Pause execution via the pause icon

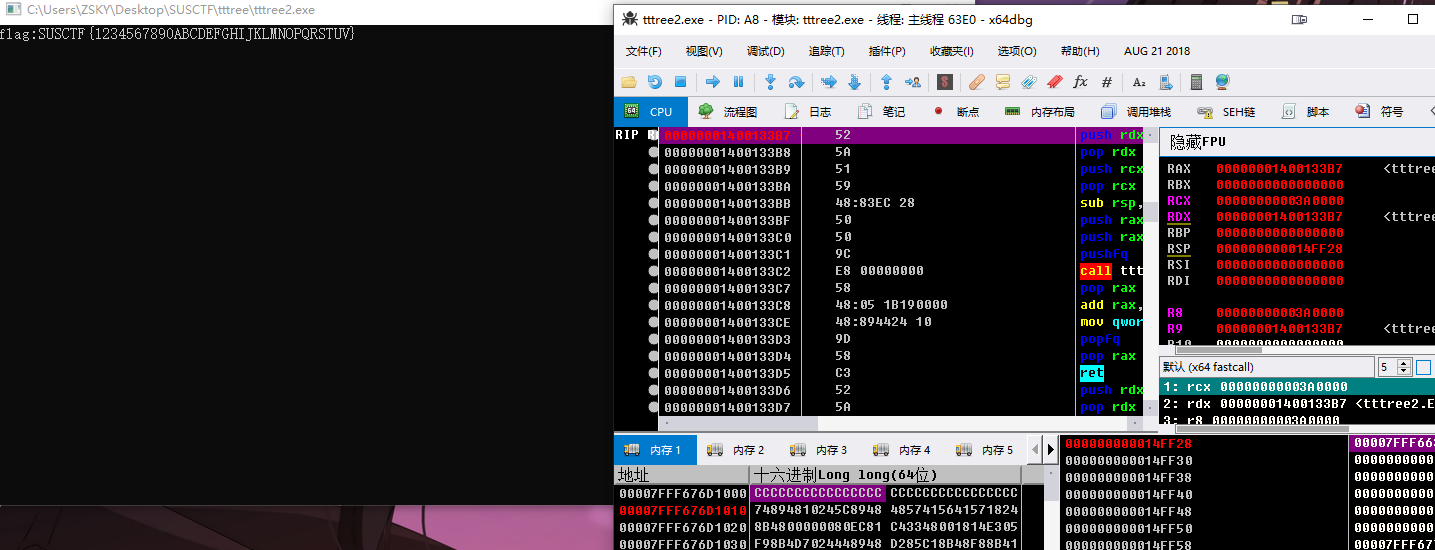(x=738, y=82)
